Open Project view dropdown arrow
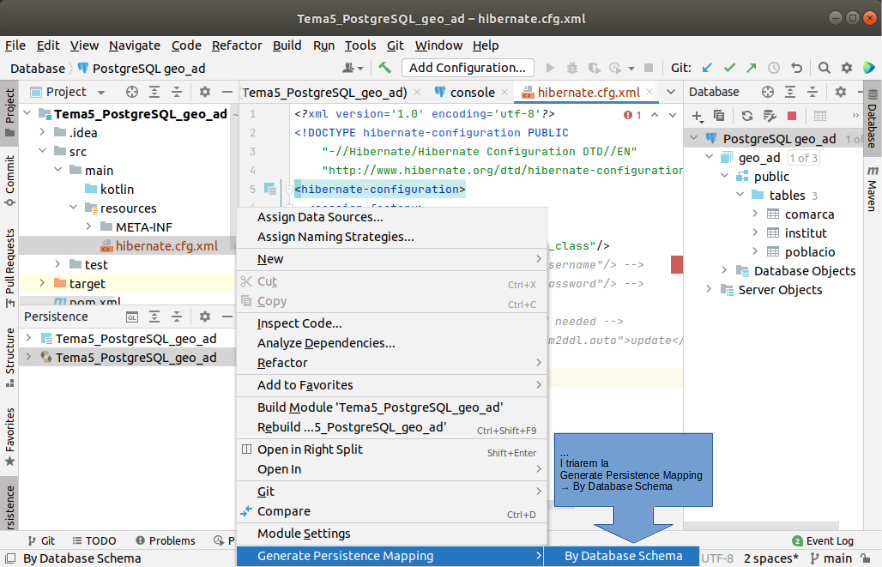The height and width of the screenshot is (567, 882). [x=101, y=92]
